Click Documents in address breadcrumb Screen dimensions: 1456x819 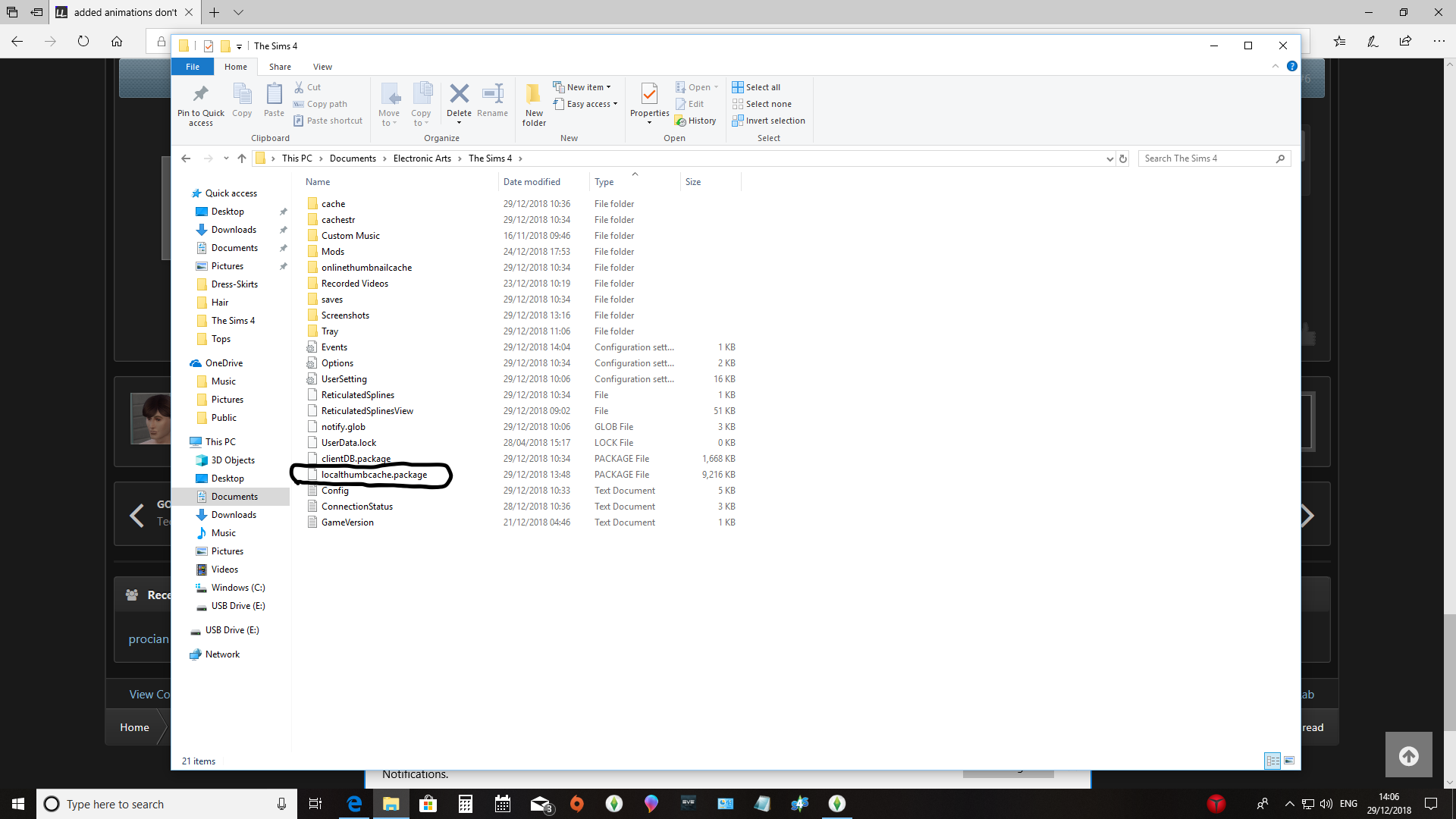click(353, 158)
